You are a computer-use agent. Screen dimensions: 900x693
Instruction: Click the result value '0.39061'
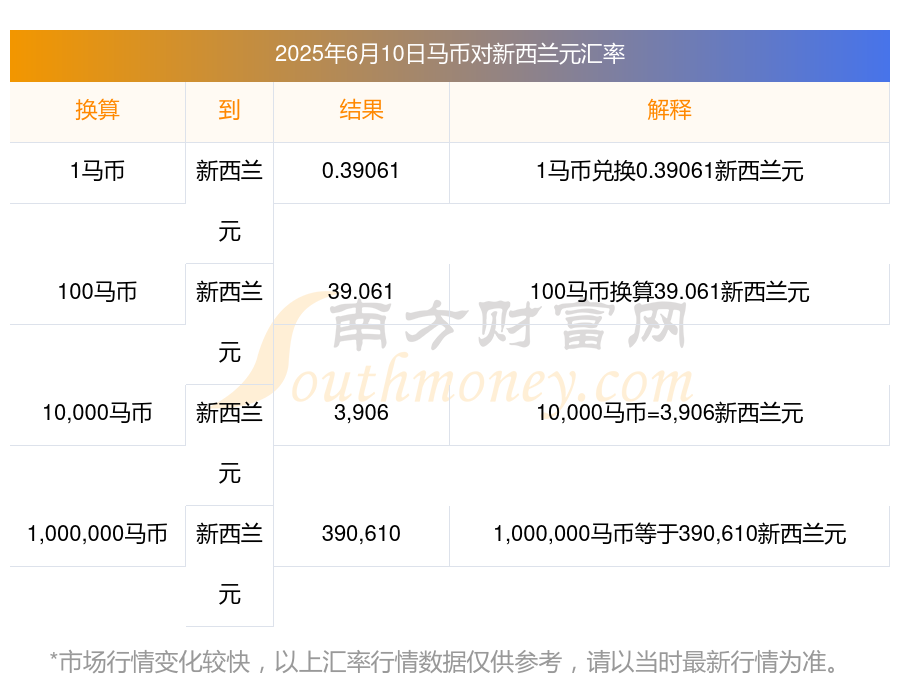coord(360,171)
